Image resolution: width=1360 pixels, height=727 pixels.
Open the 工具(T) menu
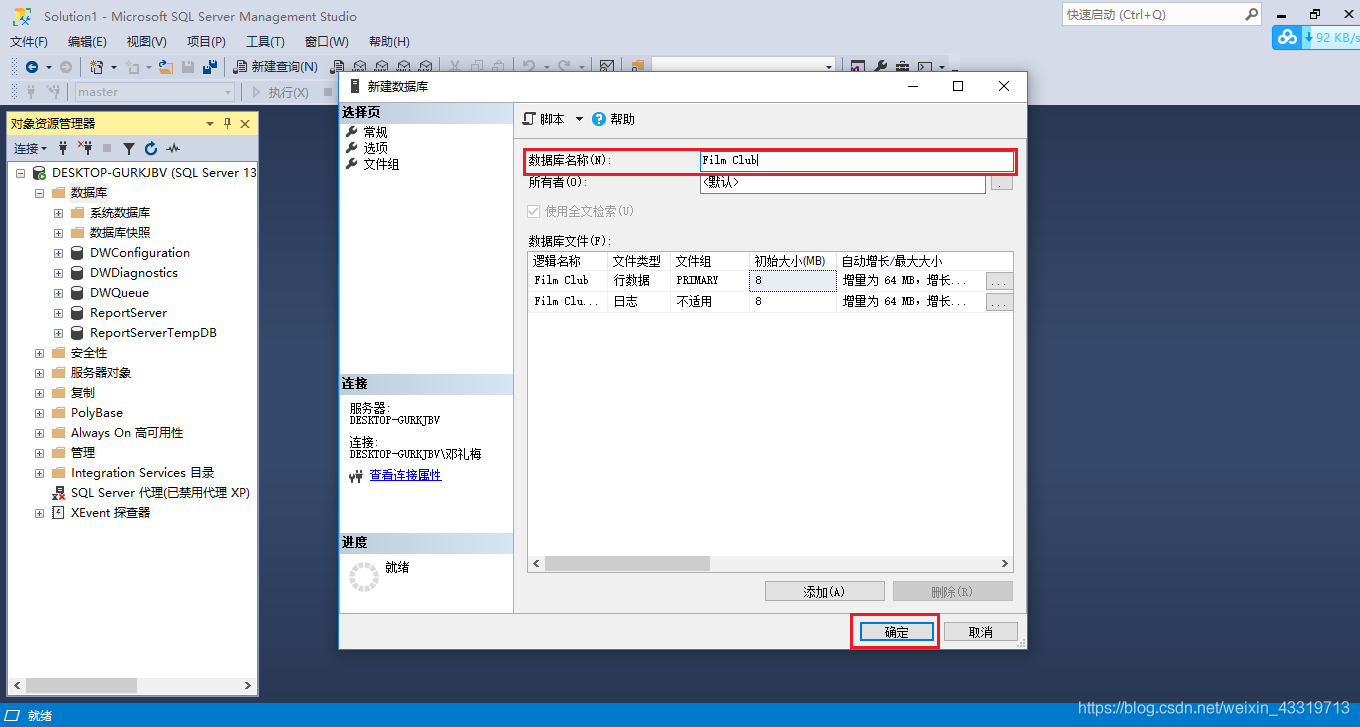(265, 41)
